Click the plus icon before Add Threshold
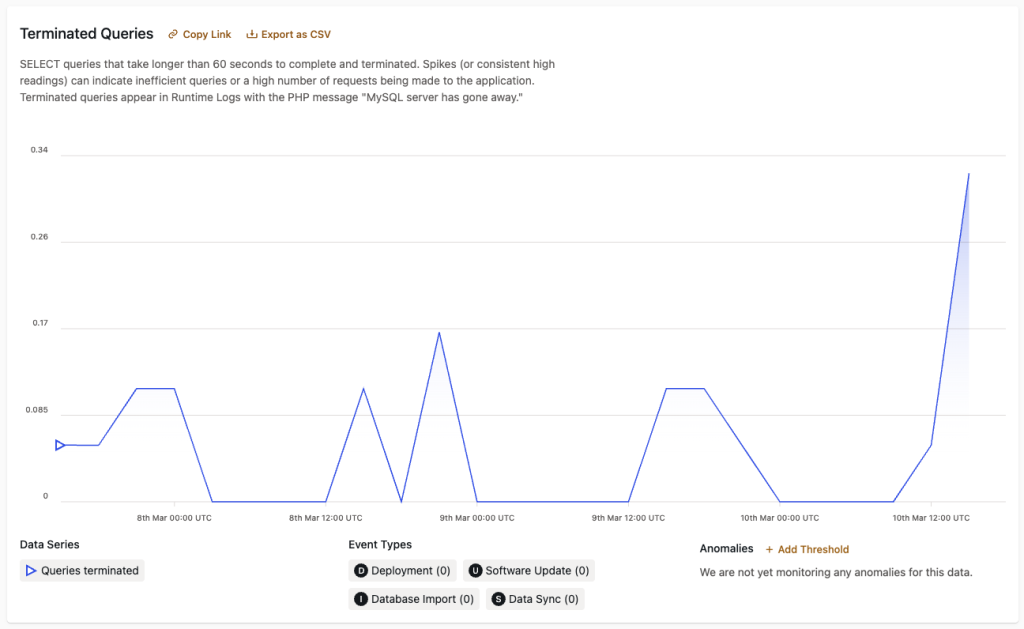This screenshot has height=629, width=1024. pos(769,549)
